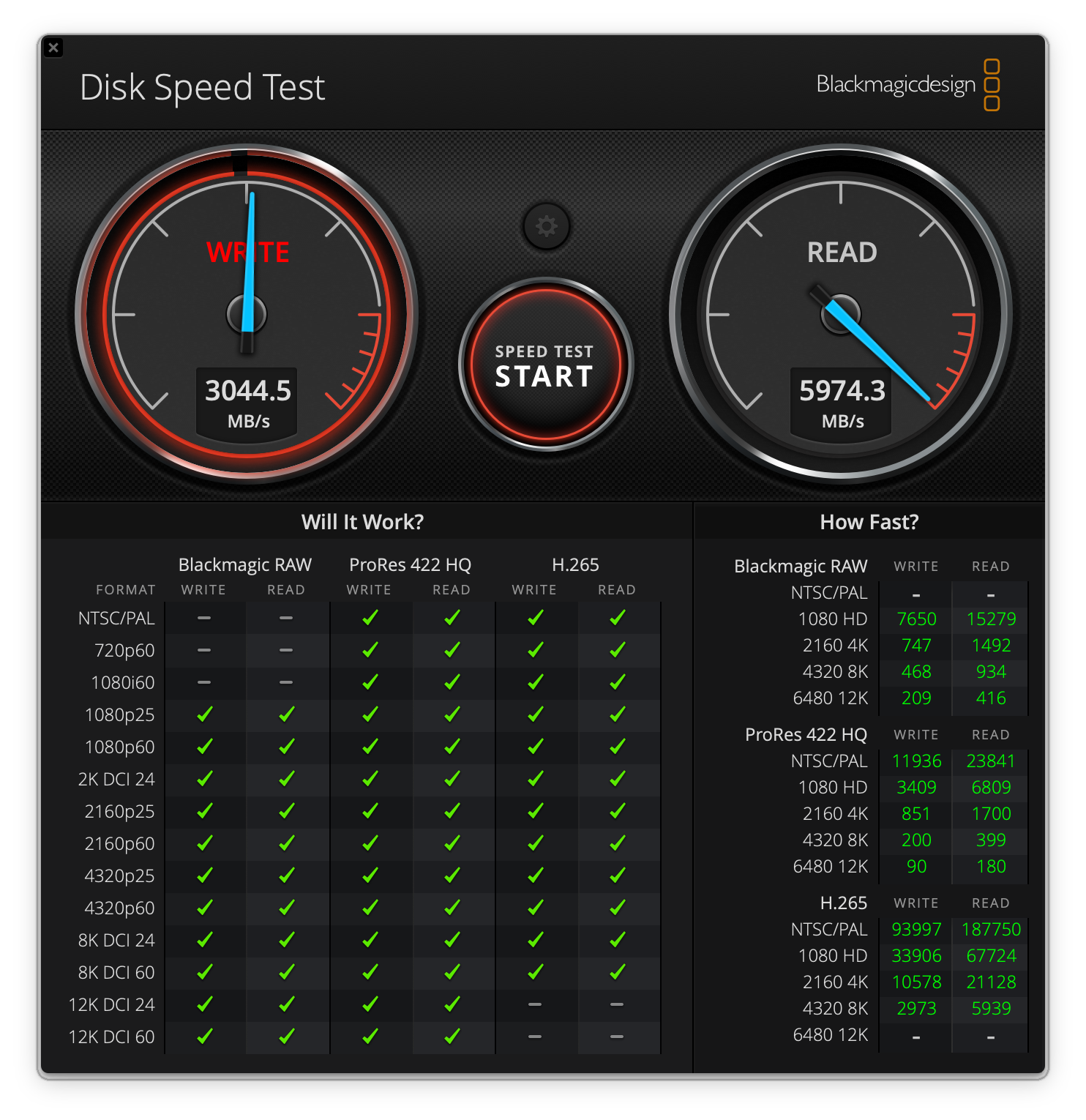Click the 2973 H.265 4320 8K write value

tap(916, 1009)
